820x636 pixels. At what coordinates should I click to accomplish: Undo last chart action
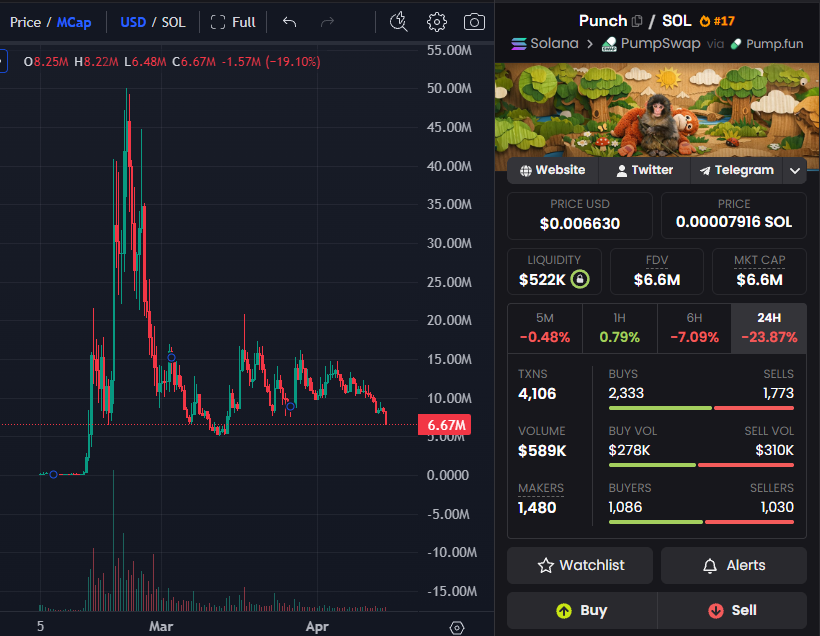289,22
